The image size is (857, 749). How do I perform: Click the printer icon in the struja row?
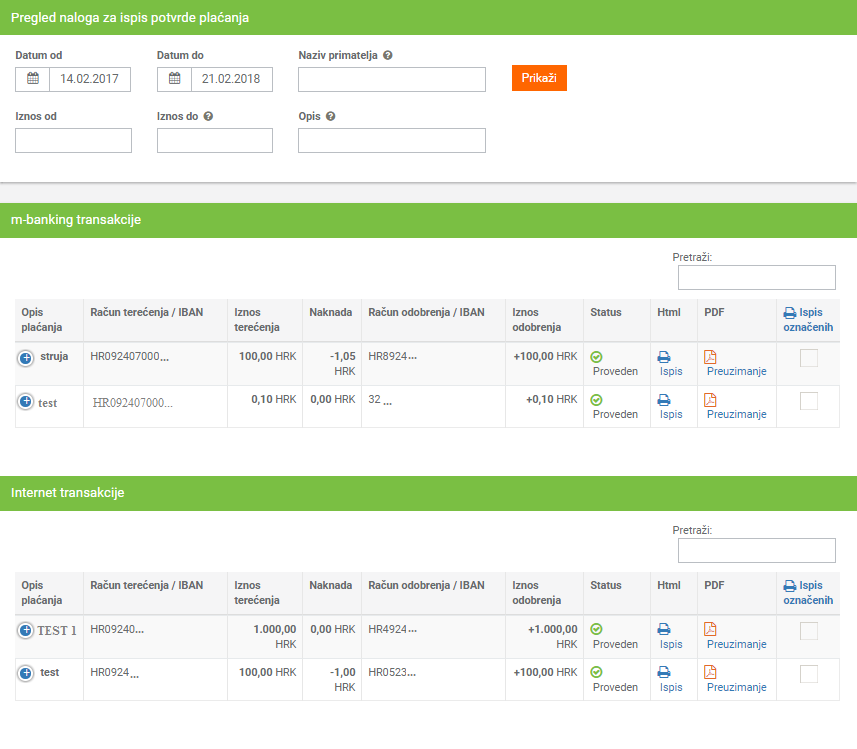pos(664,357)
